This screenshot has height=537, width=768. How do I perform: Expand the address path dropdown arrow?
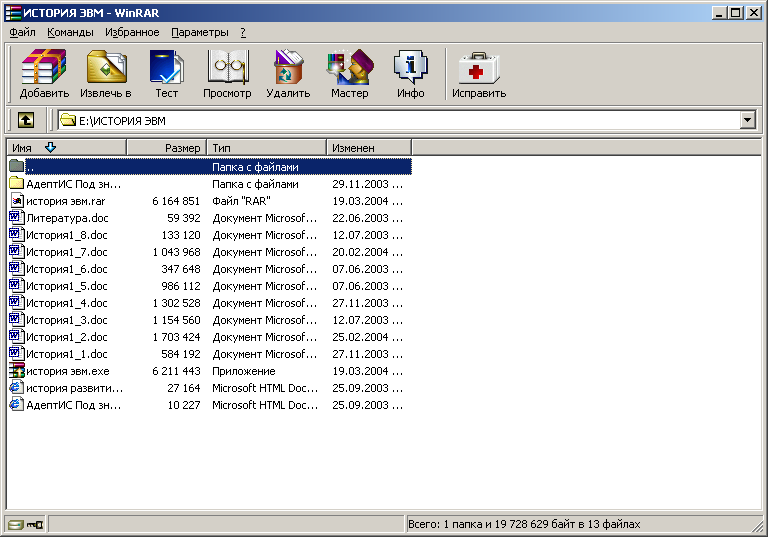(747, 120)
